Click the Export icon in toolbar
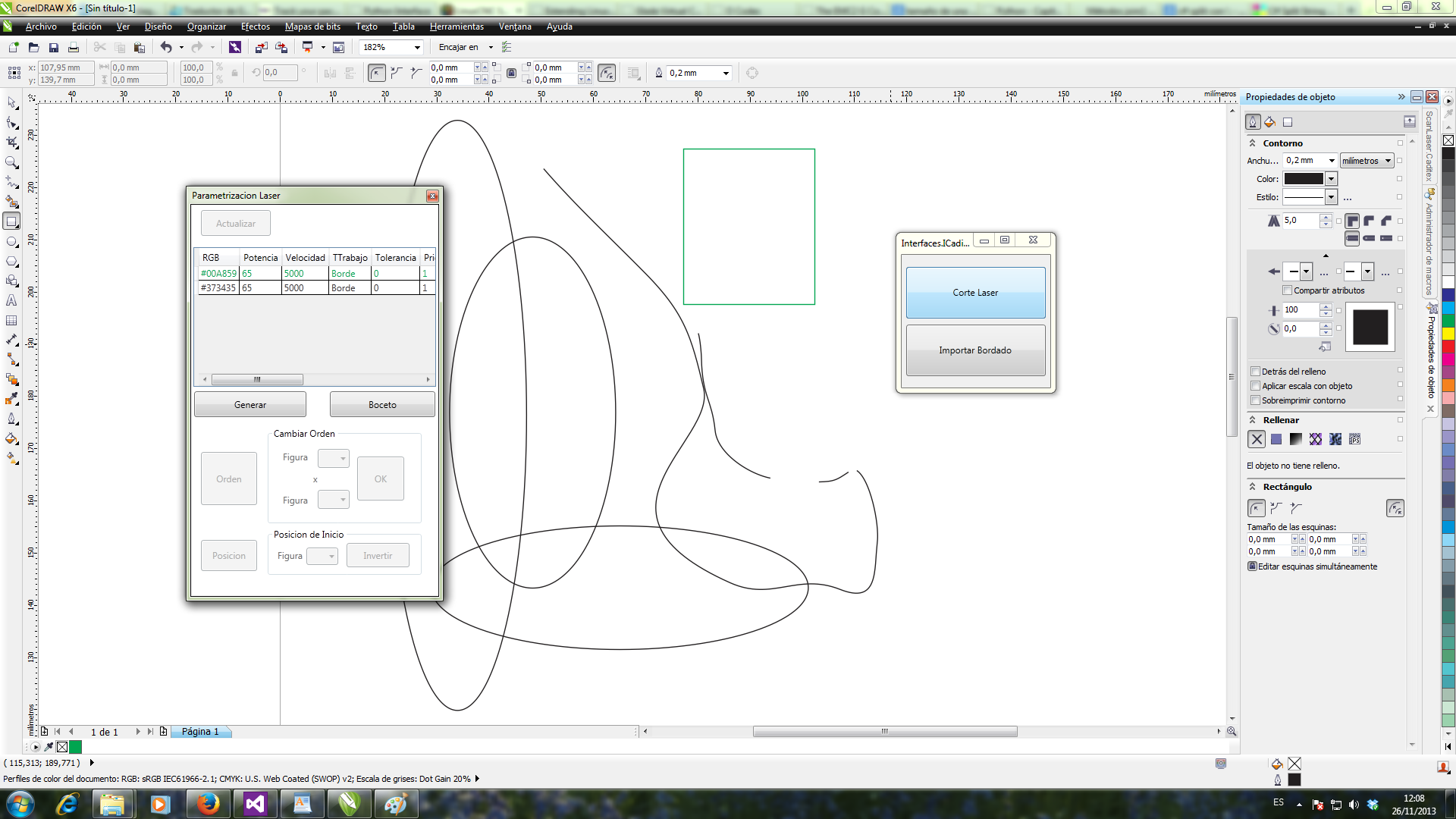The height and width of the screenshot is (819, 1456). pyautogui.click(x=281, y=47)
